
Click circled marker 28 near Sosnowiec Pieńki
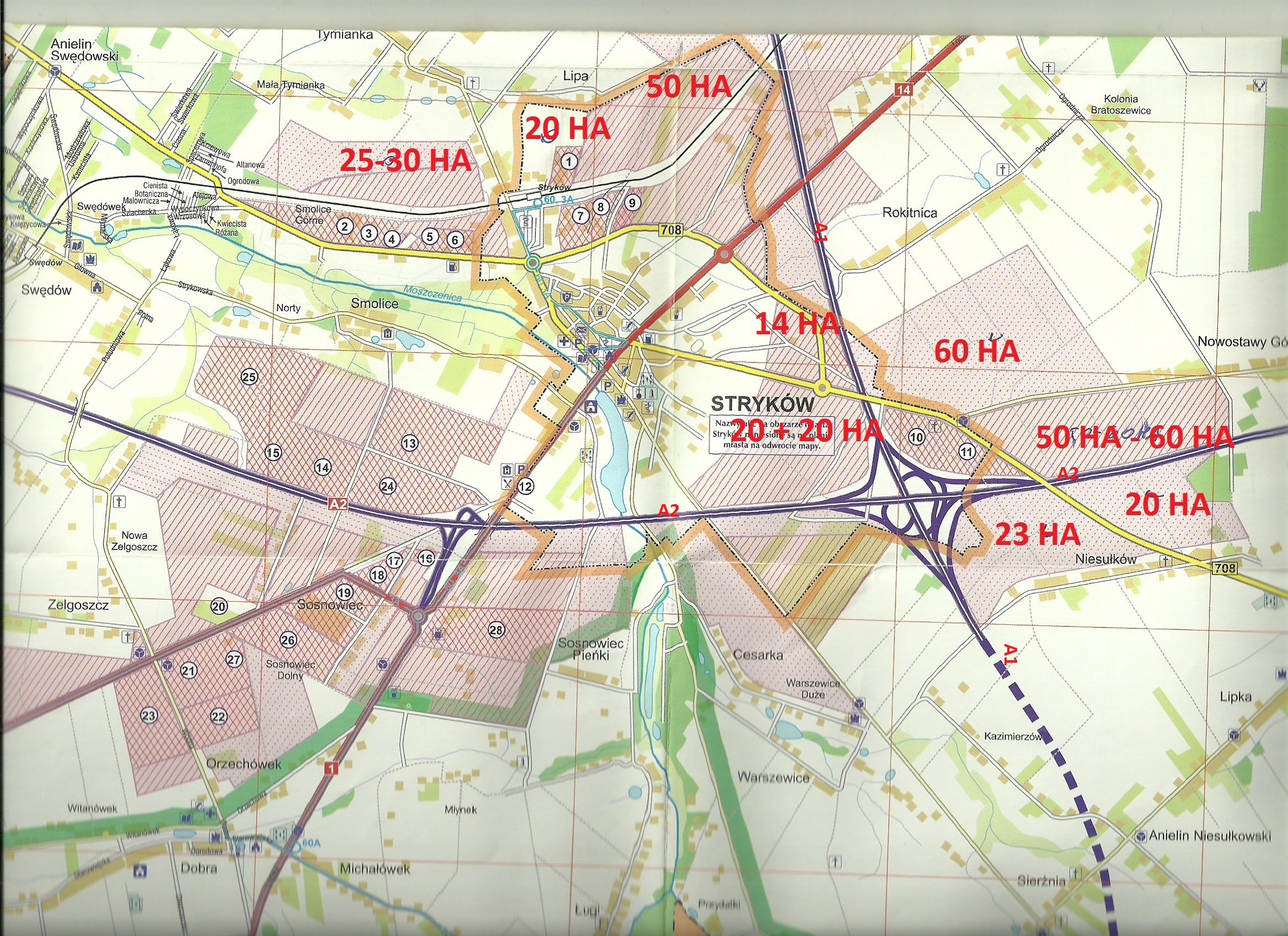pos(496,630)
